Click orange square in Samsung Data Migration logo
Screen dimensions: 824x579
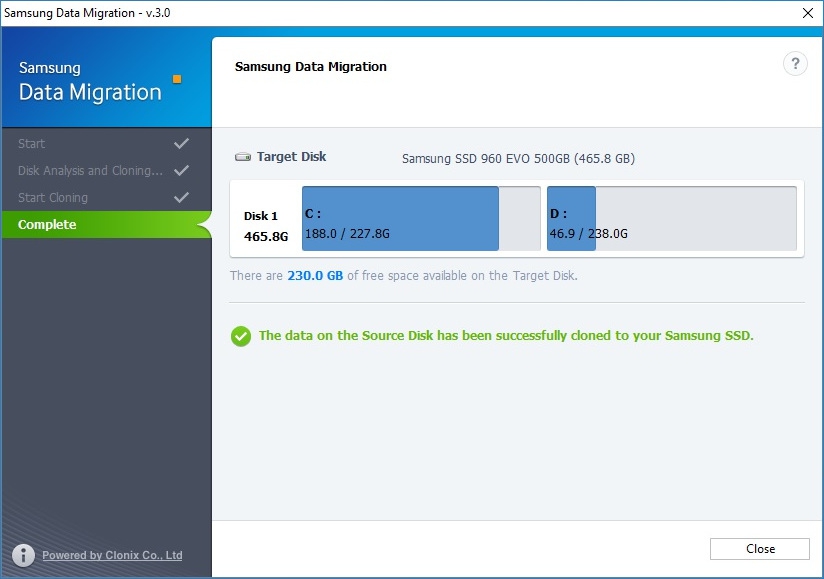coord(177,79)
